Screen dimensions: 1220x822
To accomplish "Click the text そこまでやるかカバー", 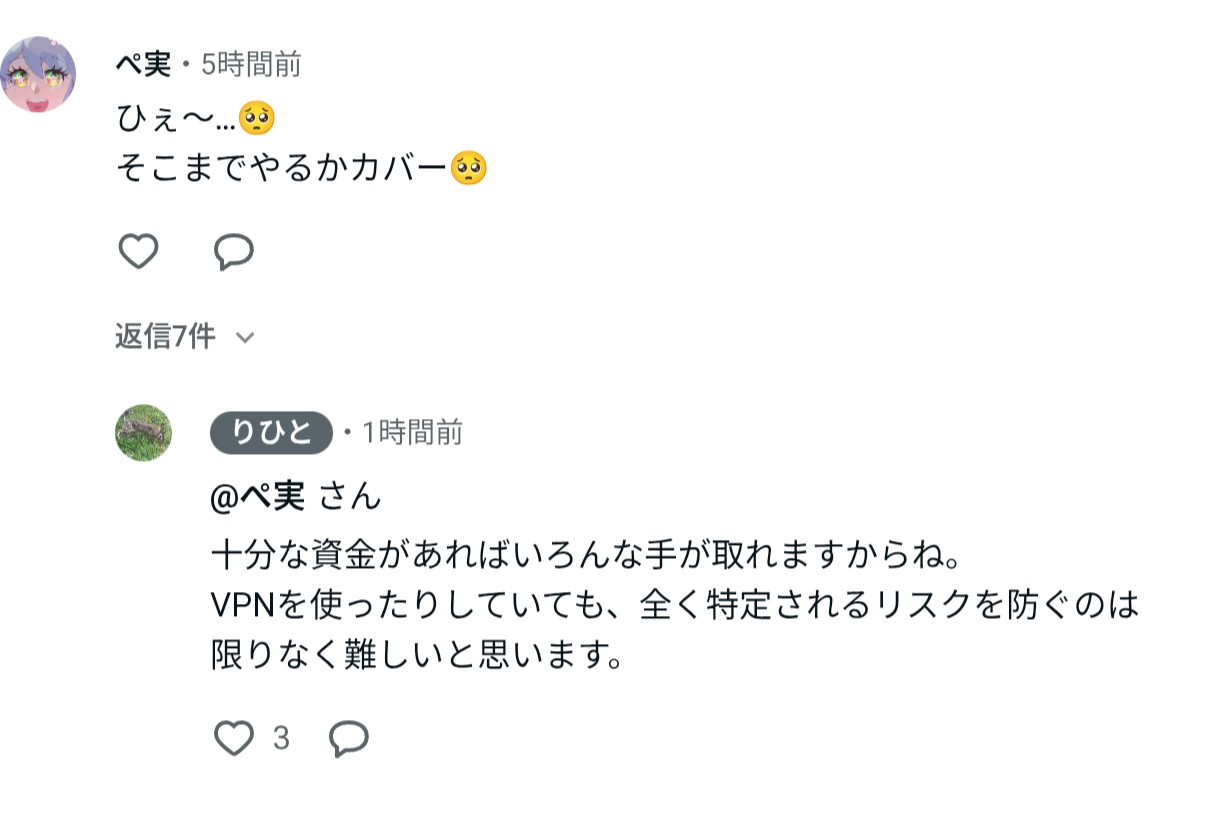I will pos(282,167).
